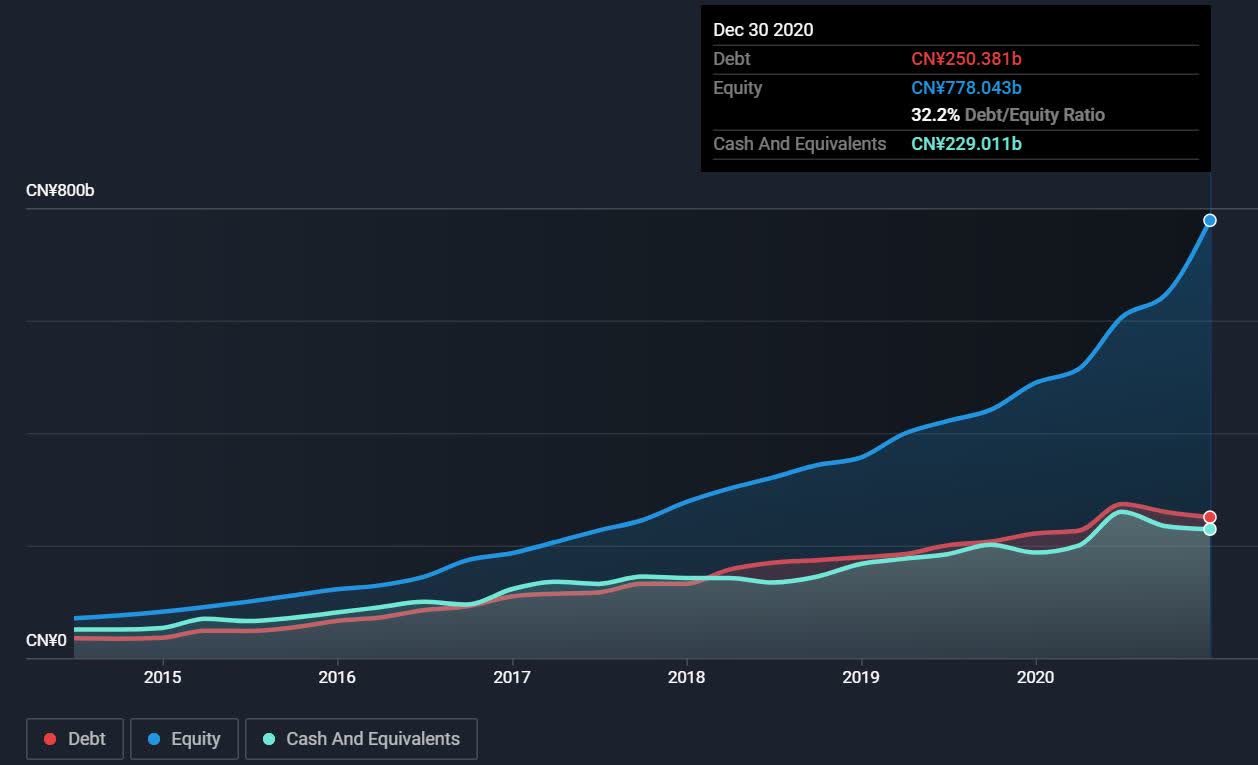Click the blue dot in Equity legend
Image resolution: width=1258 pixels, height=765 pixels.
154,740
